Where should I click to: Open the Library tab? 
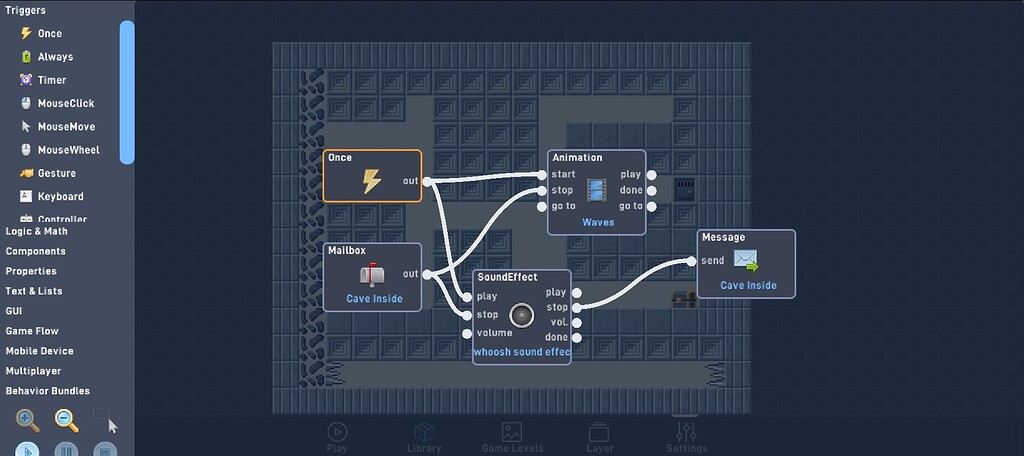point(424,438)
